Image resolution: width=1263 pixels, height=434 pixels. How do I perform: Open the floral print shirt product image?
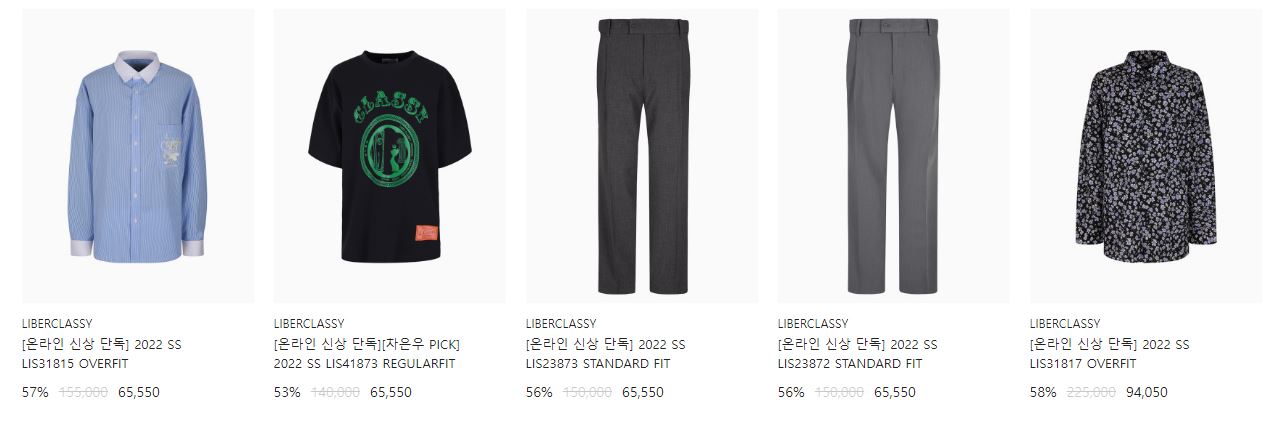[1146, 156]
